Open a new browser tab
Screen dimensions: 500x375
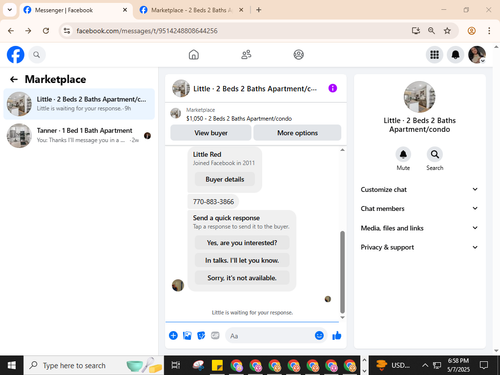coord(259,10)
